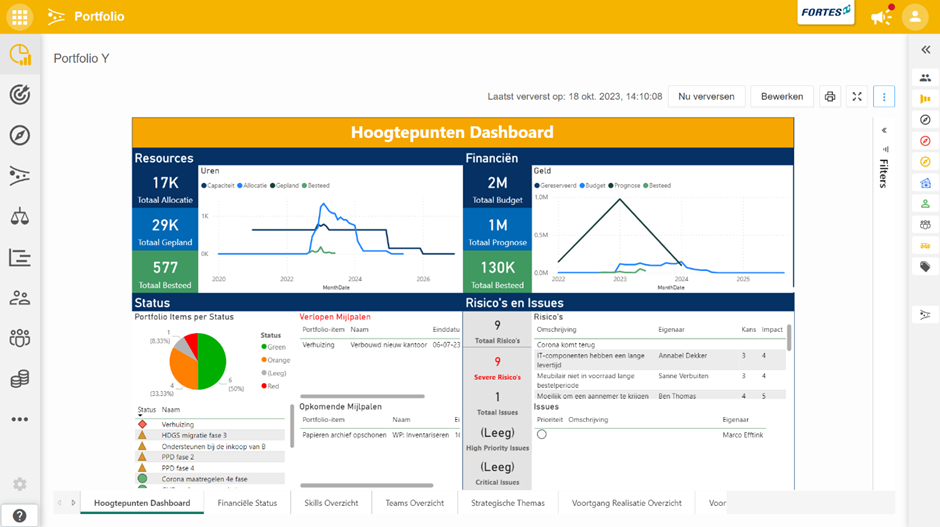
Task: Click the print icon button
Action: point(829,97)
